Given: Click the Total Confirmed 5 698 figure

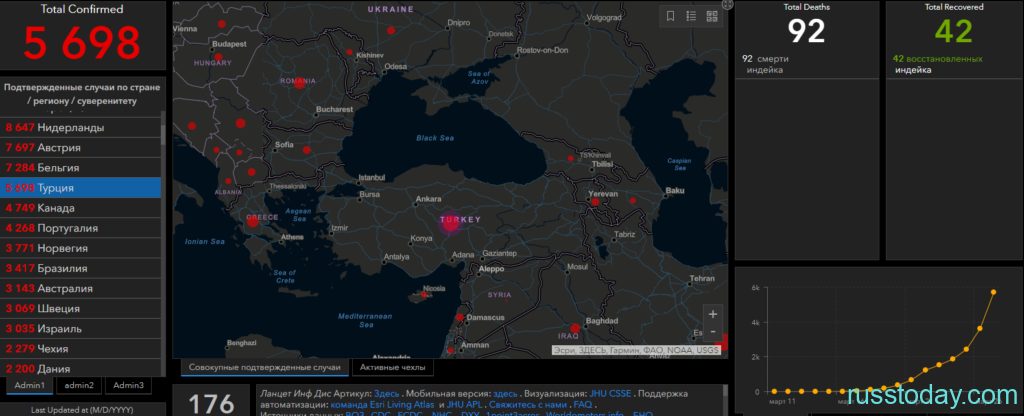Looking at the screenshot, I should click(82, 42).
